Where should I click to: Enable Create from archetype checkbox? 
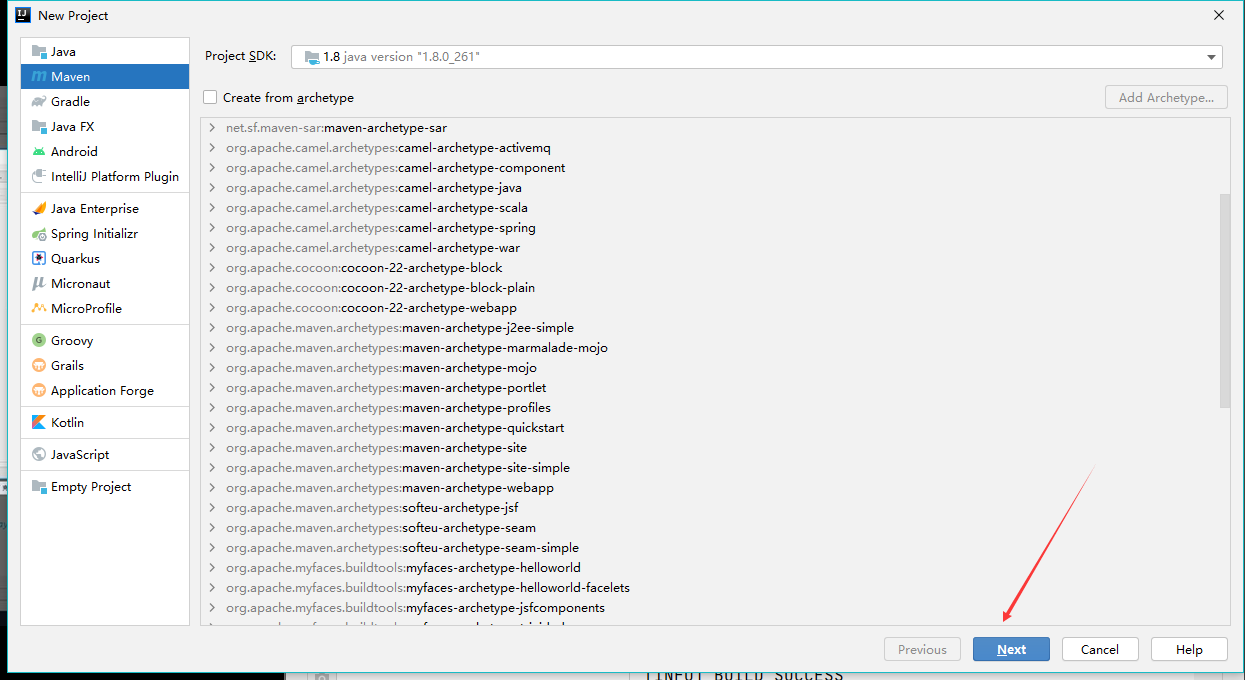[x=210, y=97]
